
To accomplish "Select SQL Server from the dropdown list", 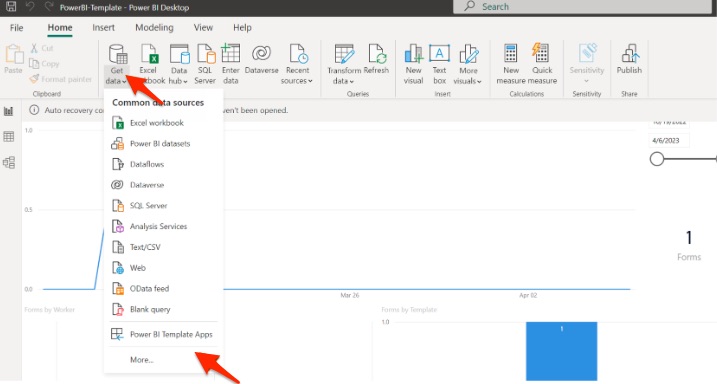I will 164,206.
